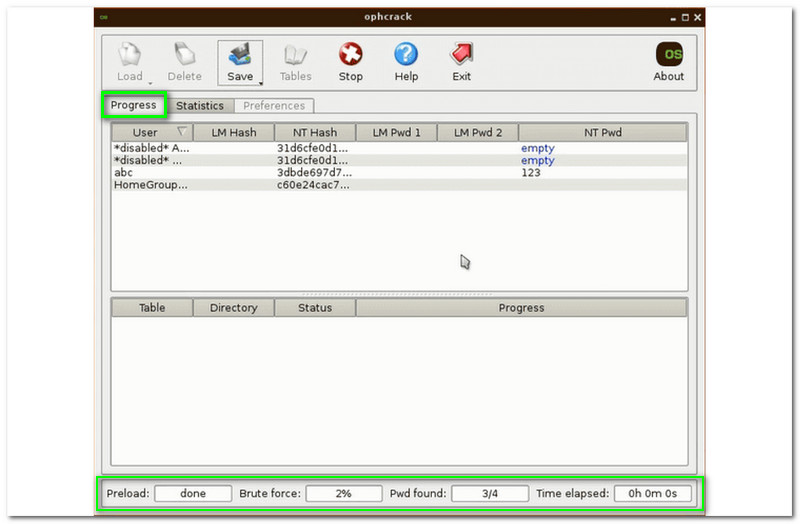Select the '*disabled* ...' second user row
The width and height of the screenshot is (800, 524).
click(x=399, y=160)
